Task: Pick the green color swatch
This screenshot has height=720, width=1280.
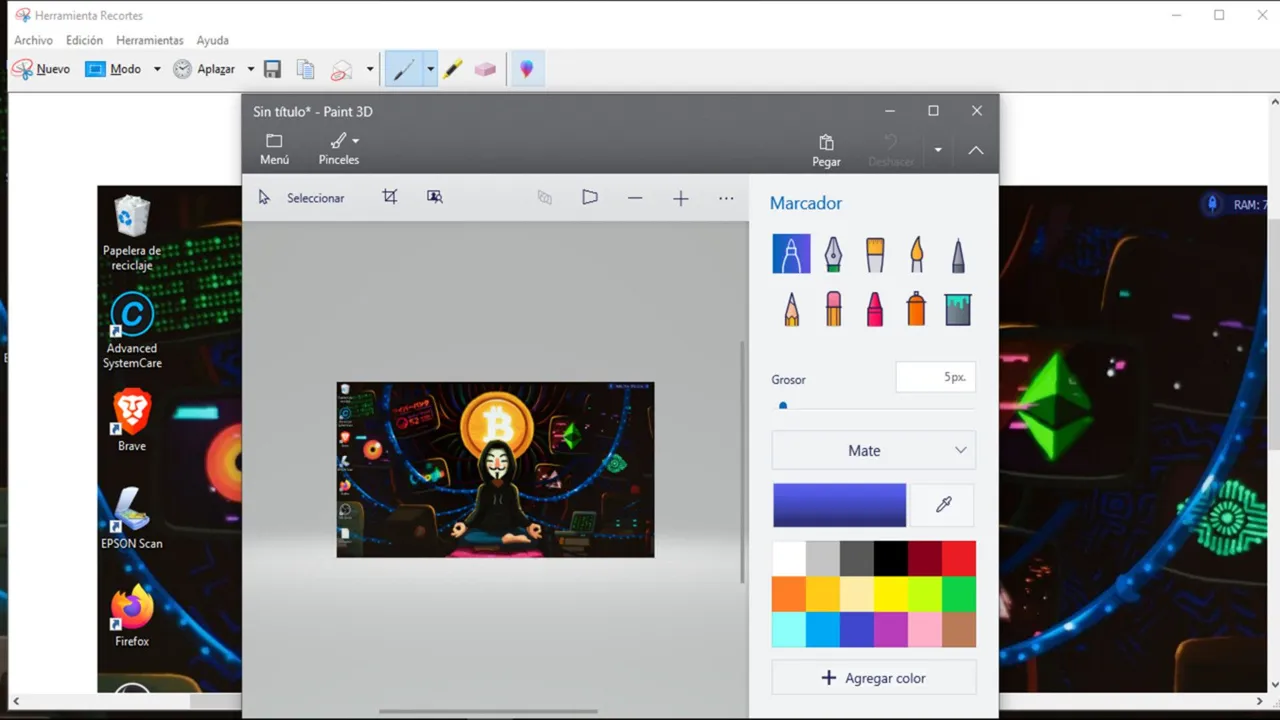Action: point(958,594)
